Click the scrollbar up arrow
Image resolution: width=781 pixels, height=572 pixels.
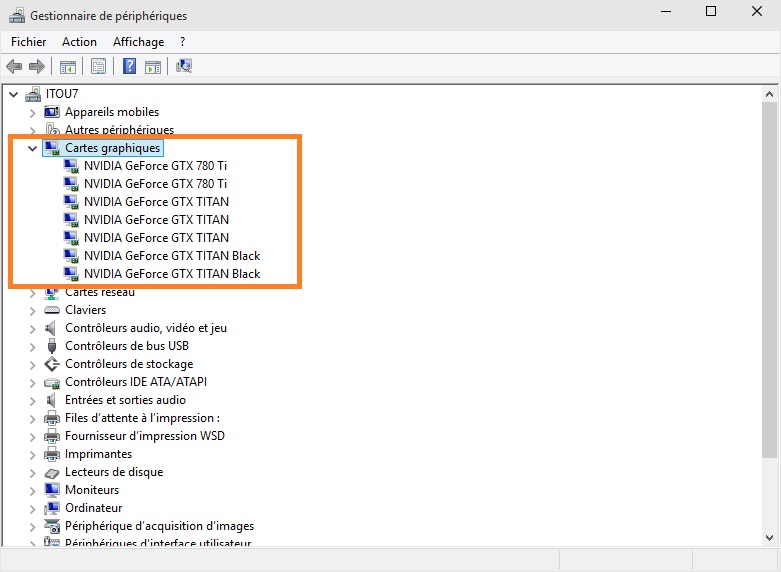point(769,94)
